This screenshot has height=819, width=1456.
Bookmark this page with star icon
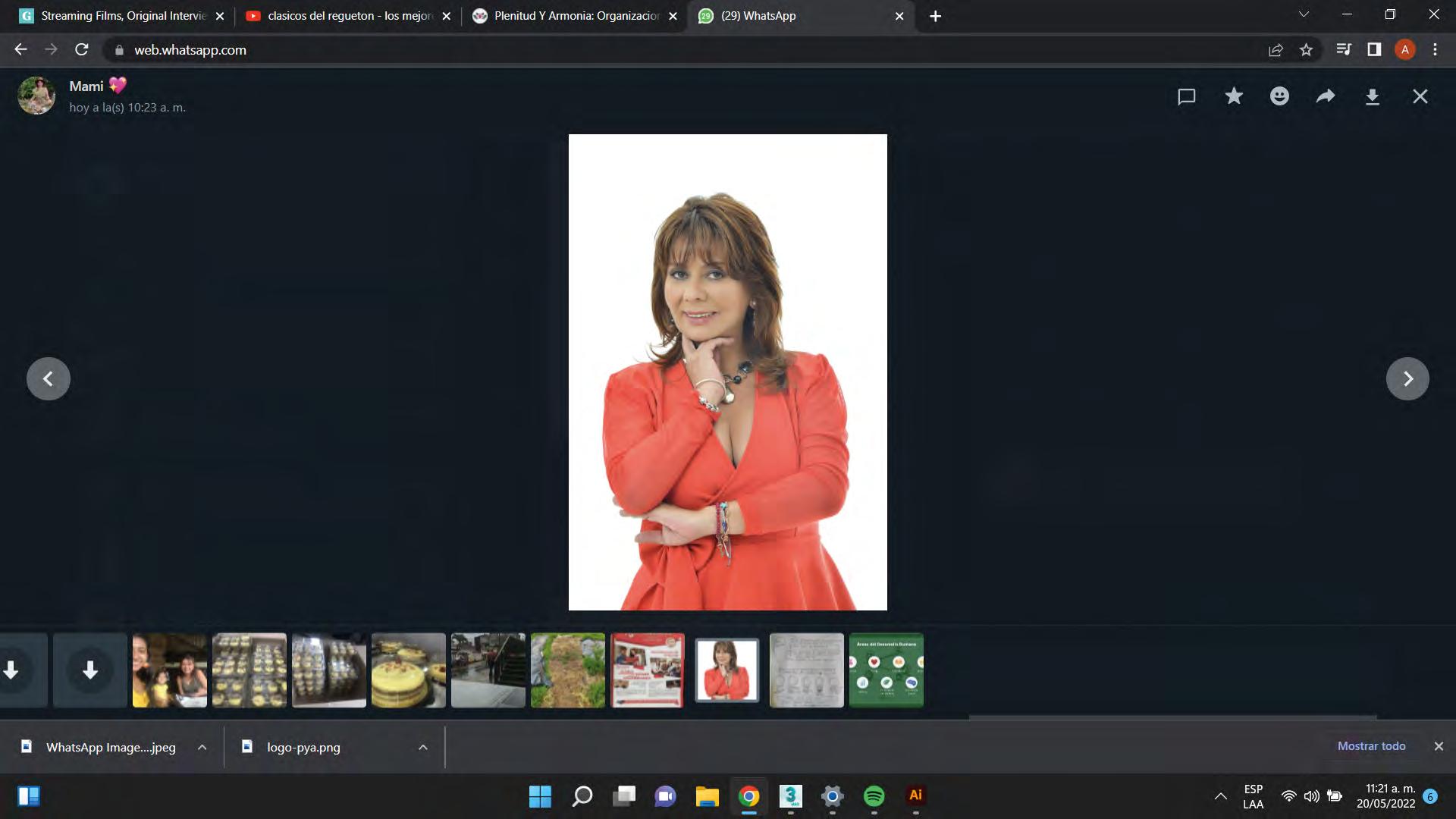[x=1306, y=50]
